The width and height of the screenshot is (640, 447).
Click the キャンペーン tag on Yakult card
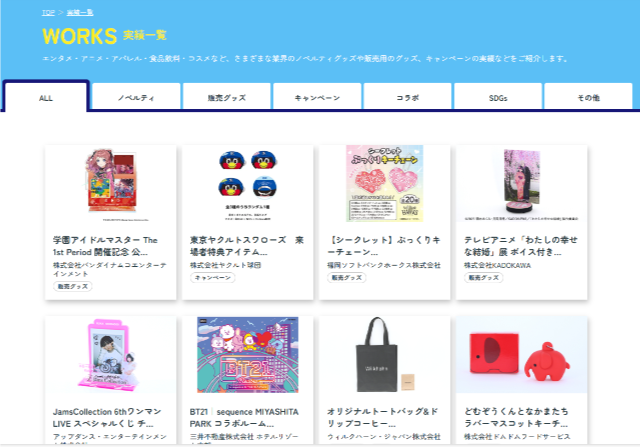(213, 278)
